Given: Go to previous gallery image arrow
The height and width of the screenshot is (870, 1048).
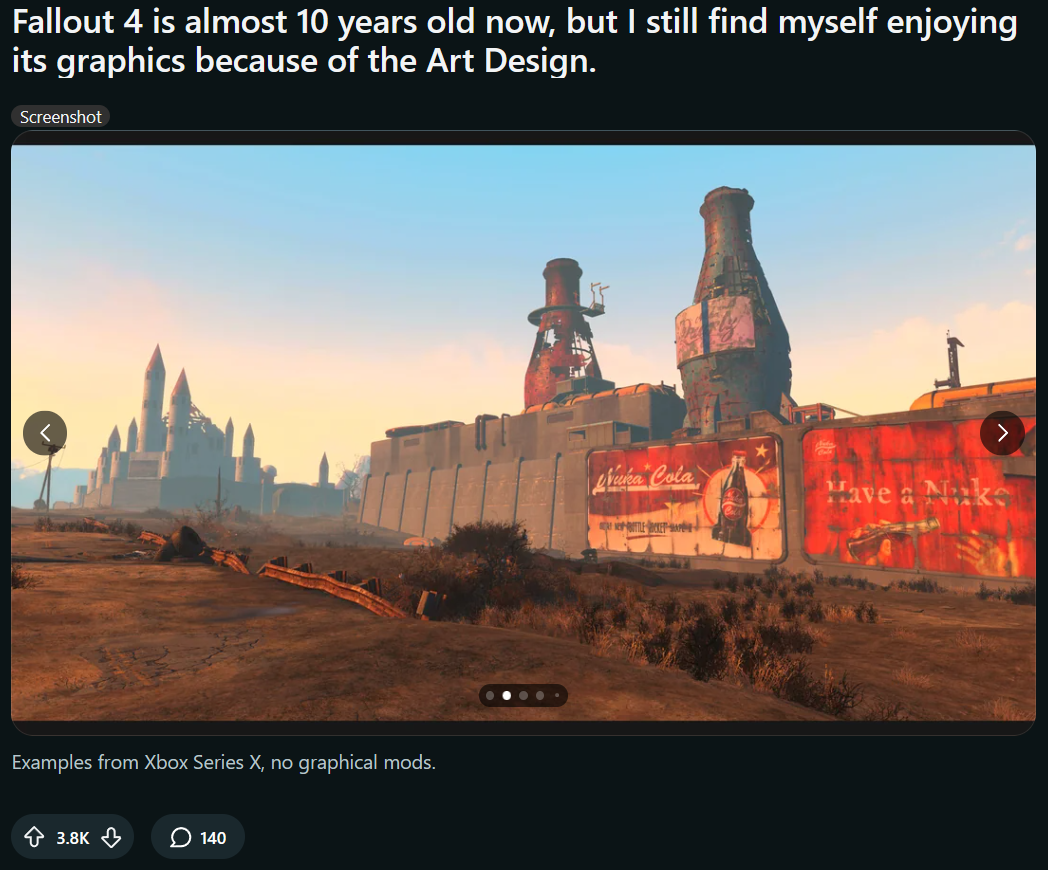Looking at the screenshot, I should tap(45, 433).
